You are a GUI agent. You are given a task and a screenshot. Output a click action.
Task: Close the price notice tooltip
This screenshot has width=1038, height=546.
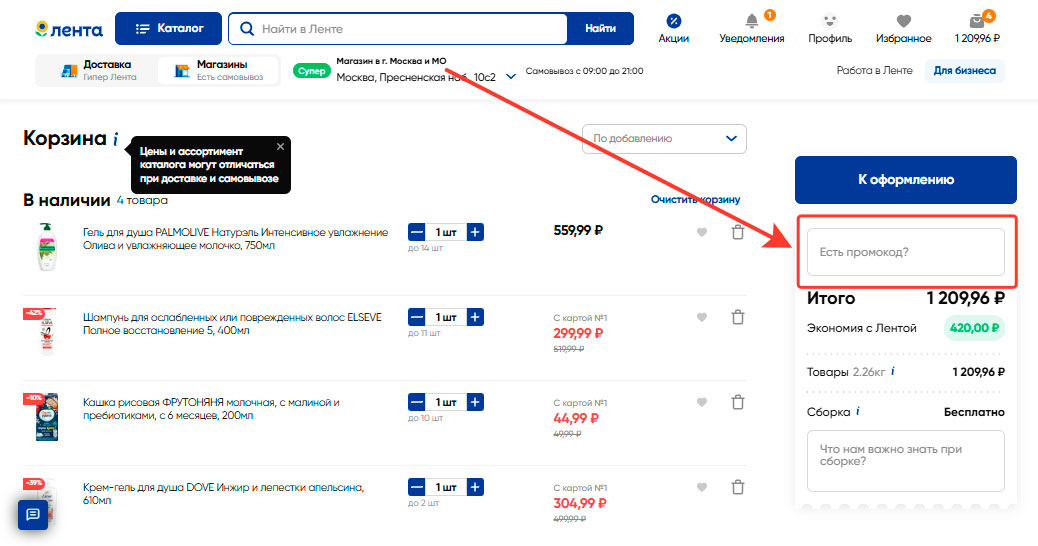(280, 147)
